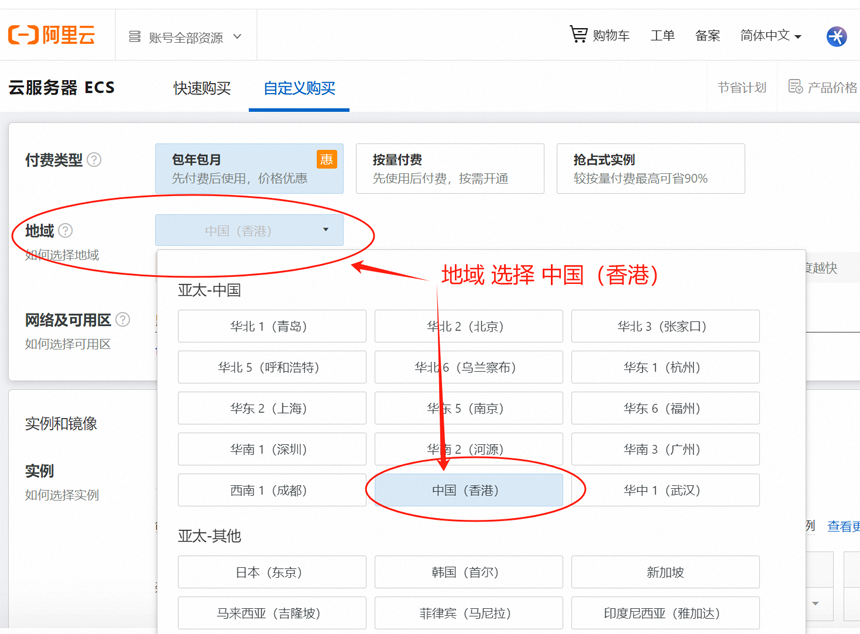
Task: Choose region 华南 1（深圳）
Action: 272,449
